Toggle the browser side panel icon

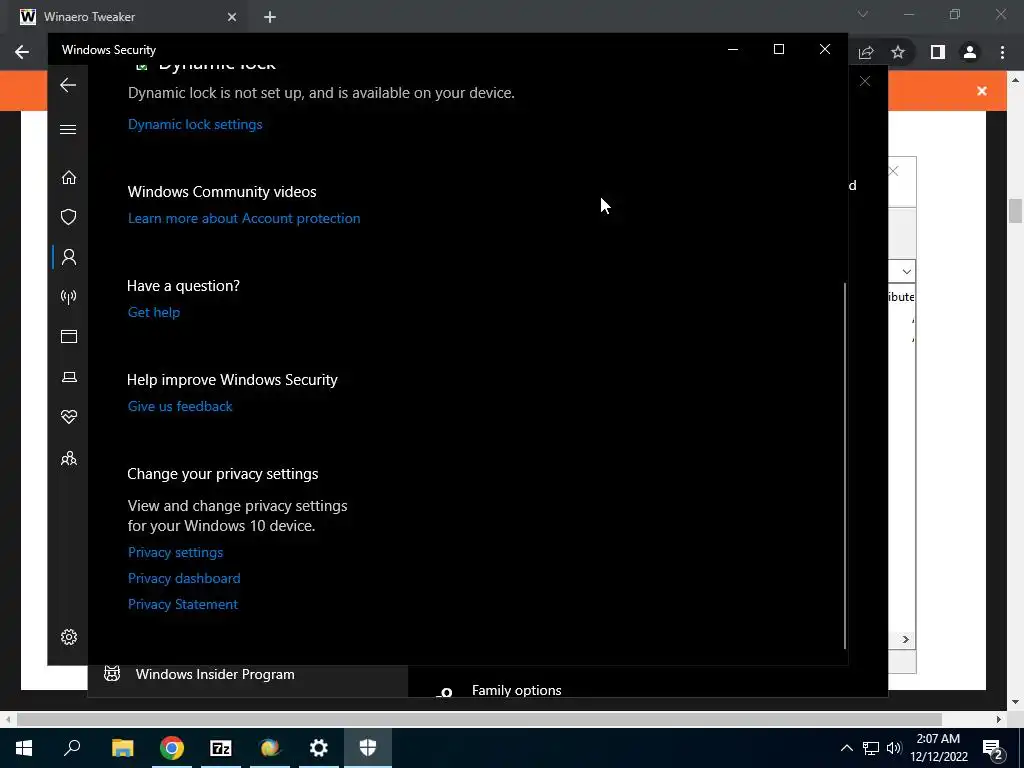click(x=937, y=52)
